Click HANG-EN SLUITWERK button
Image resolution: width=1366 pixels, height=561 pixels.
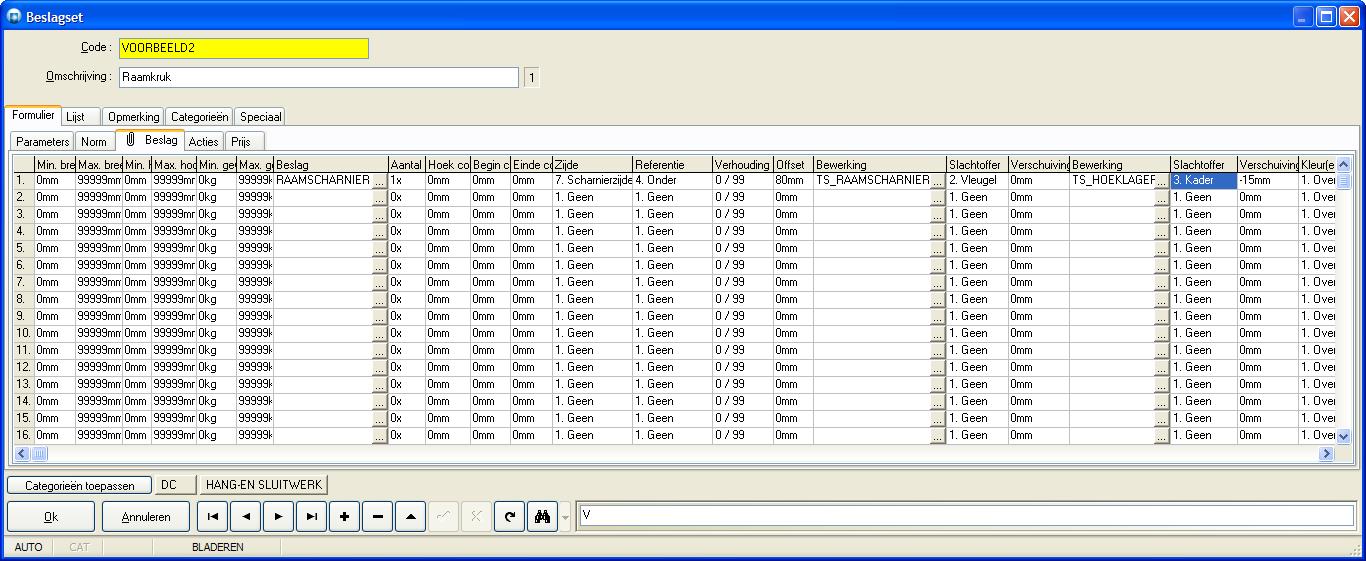pos(264,485)
